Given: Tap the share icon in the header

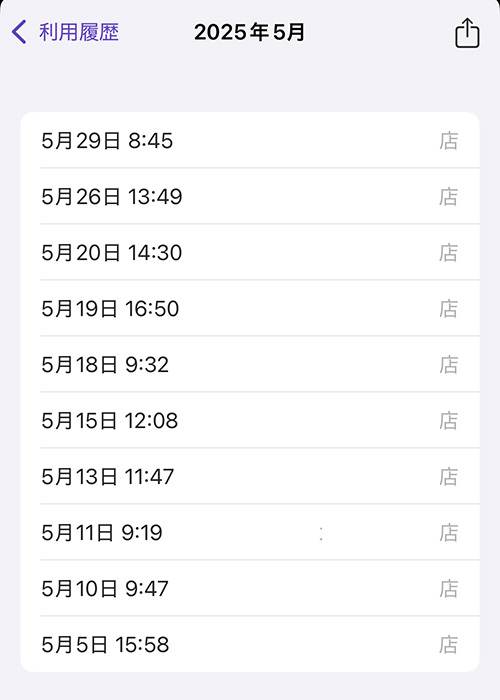Looking at the screenshot, I should [467, 33].
